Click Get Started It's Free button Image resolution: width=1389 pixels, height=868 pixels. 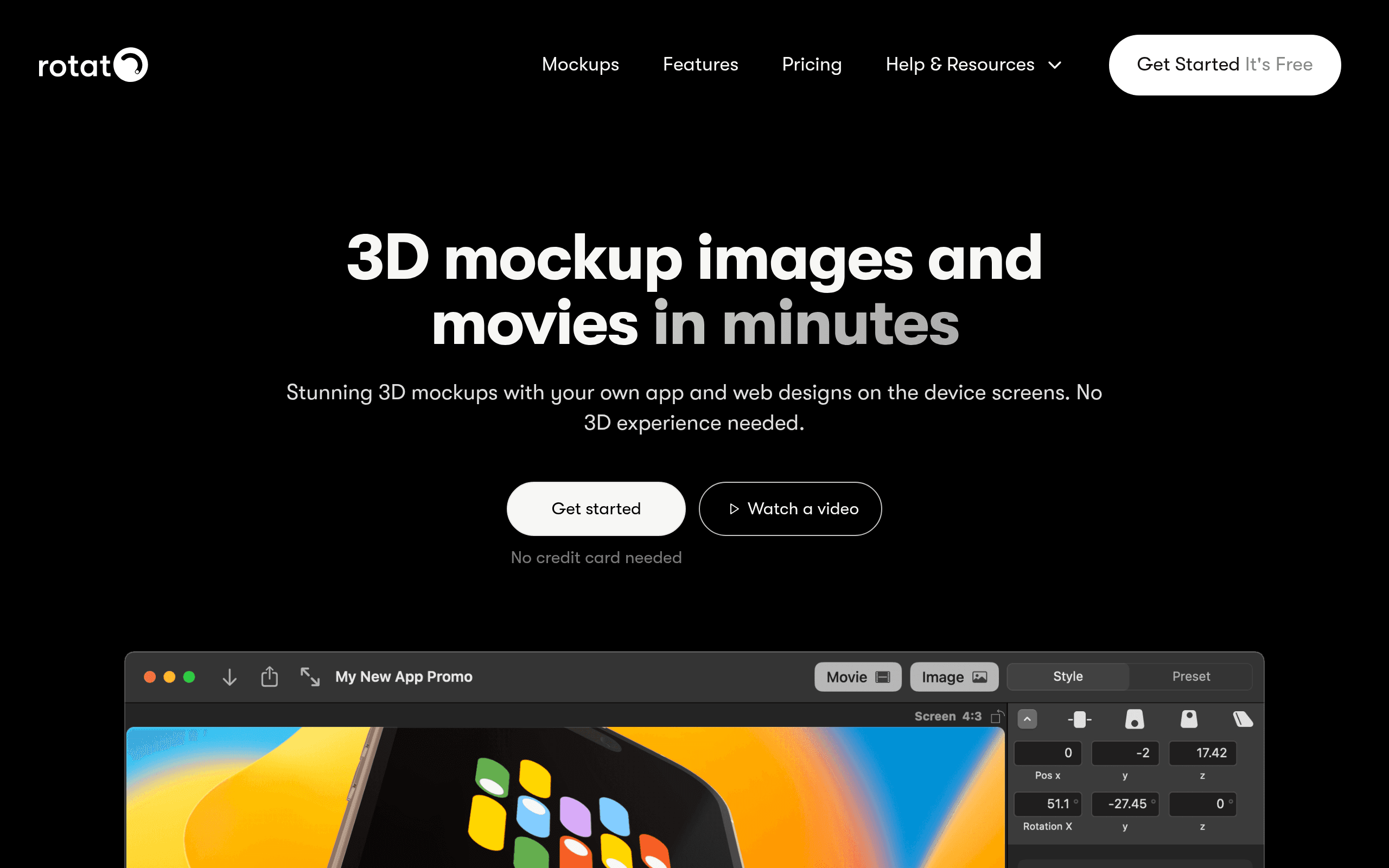click(x=1224, y=65)
